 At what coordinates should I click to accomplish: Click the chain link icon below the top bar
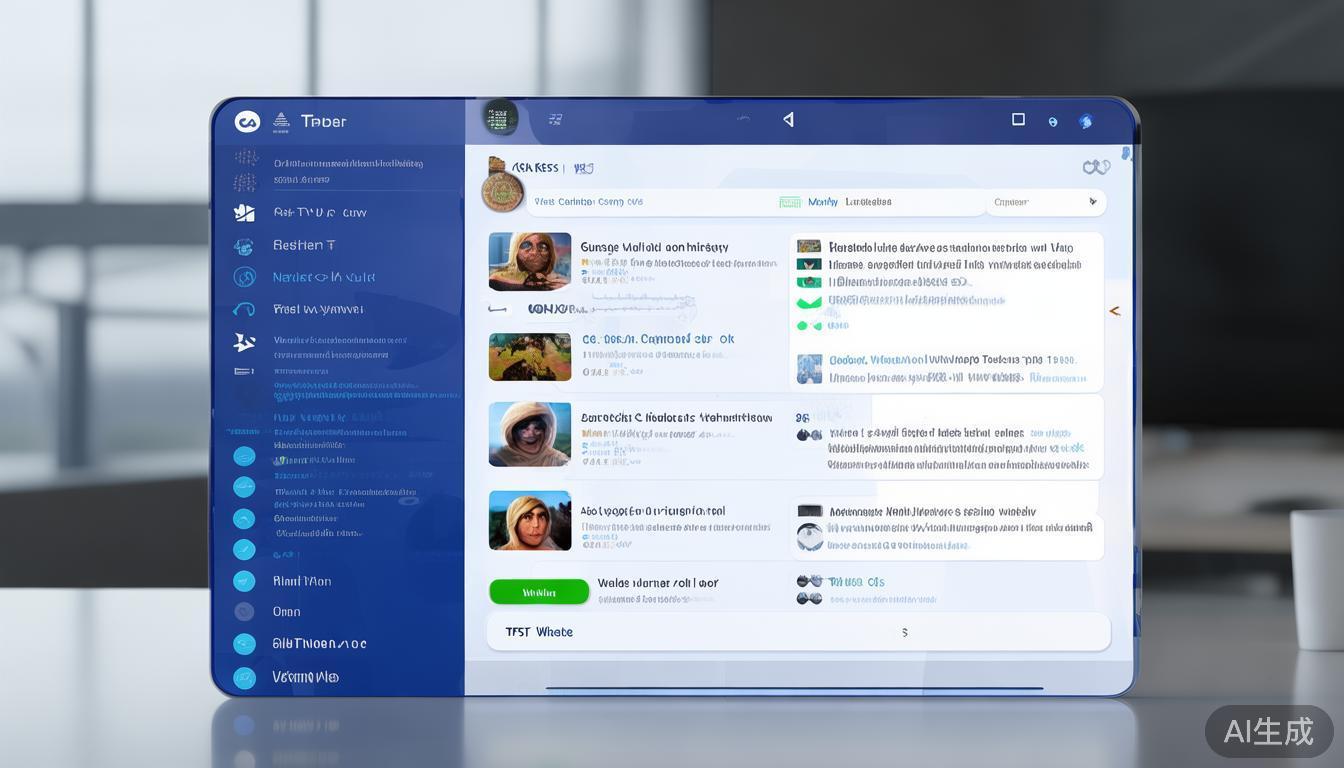pos(1096,167)
